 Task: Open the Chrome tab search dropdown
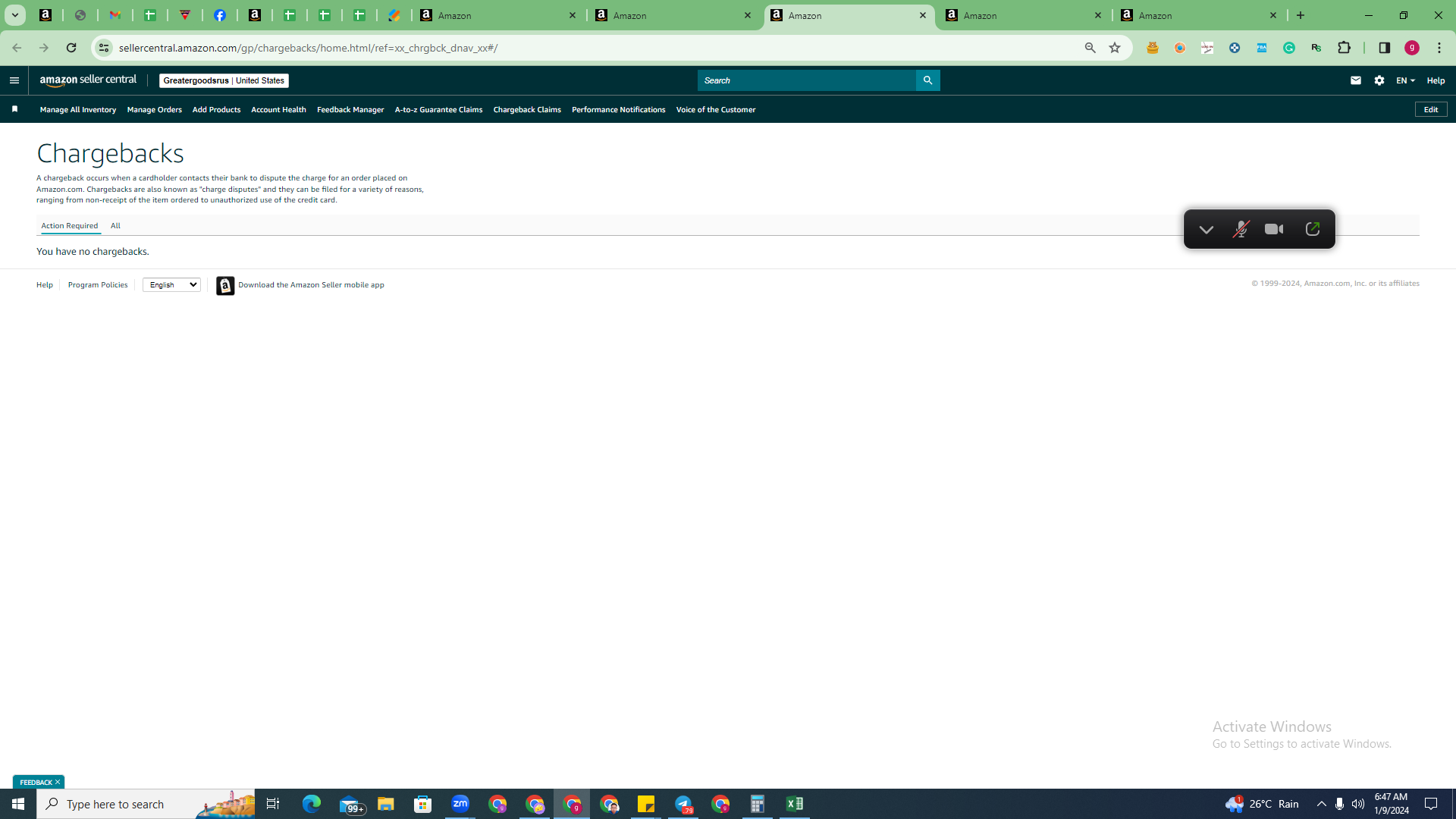(x=14, y=15)
